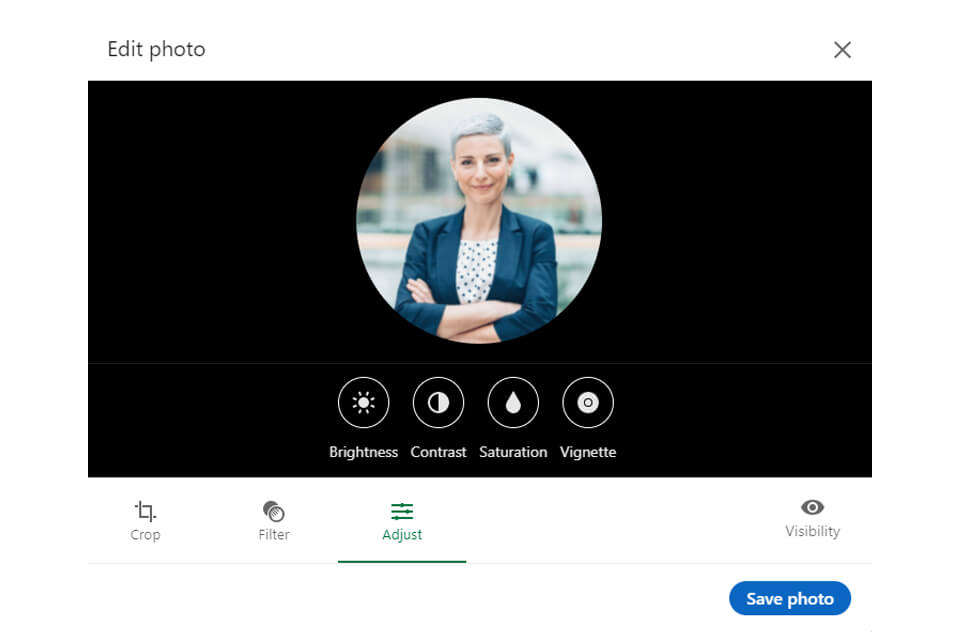Switch to the Filter tab

[274, 521]
